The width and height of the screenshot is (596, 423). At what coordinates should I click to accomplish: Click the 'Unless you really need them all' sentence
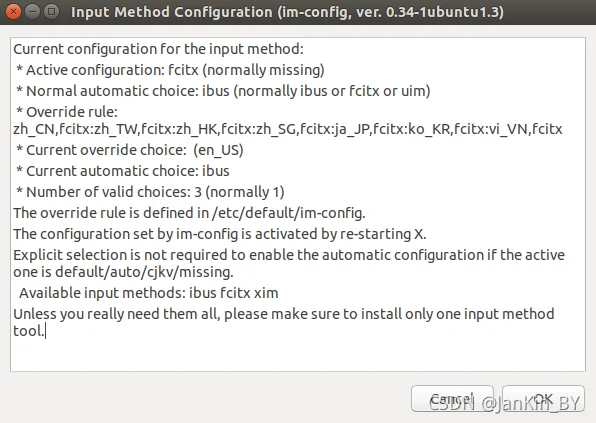click(x=284, y=322)
